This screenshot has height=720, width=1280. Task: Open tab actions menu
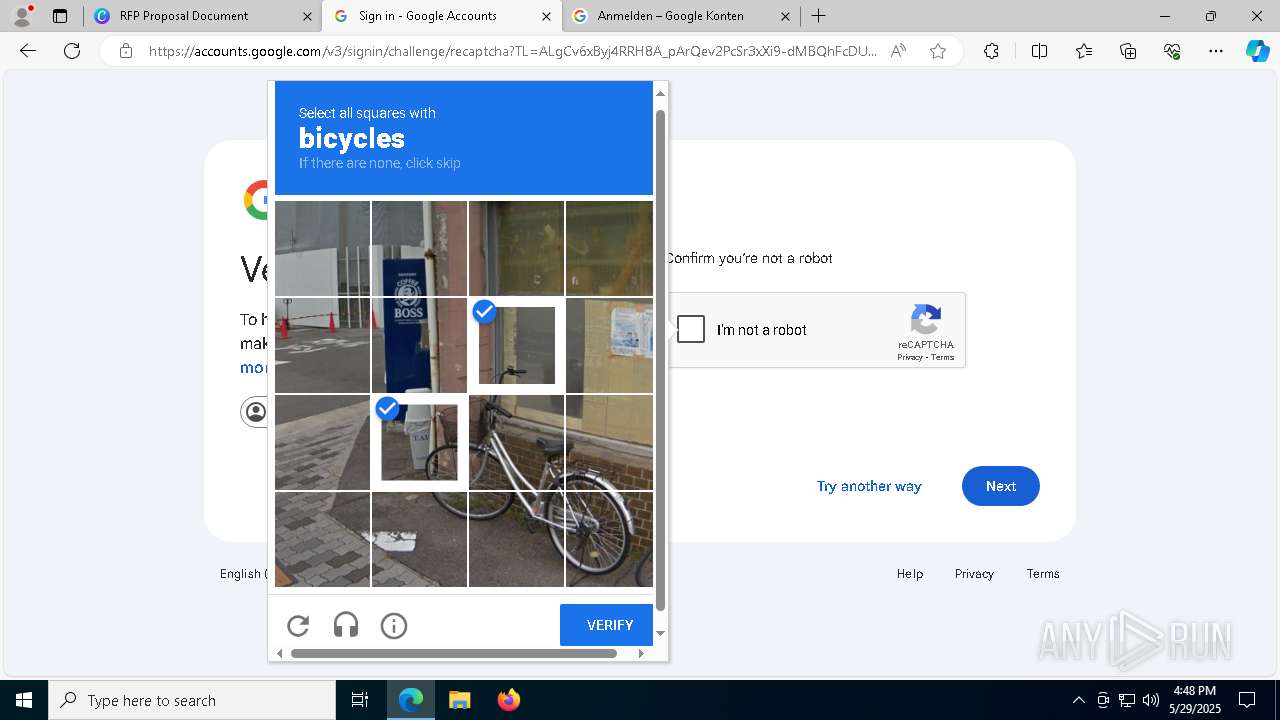pos(60,16)
